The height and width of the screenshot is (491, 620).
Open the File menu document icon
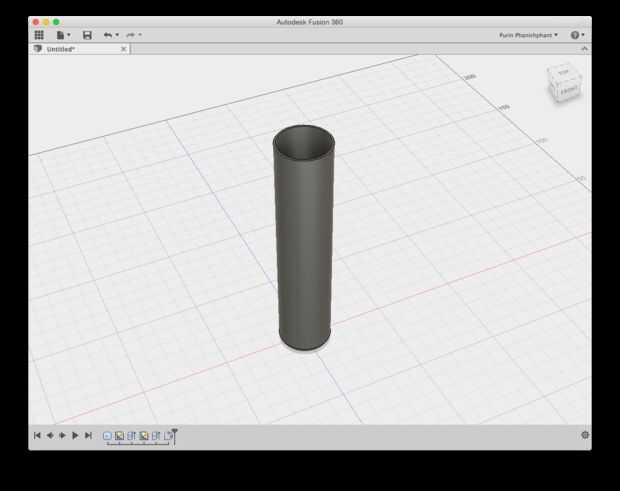(x=60, y=35)
